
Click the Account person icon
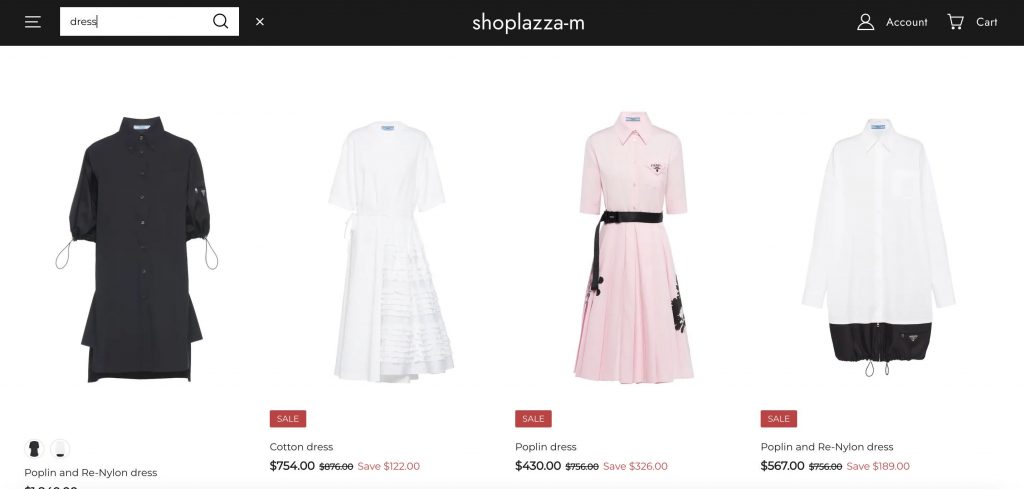click(865, 22)
